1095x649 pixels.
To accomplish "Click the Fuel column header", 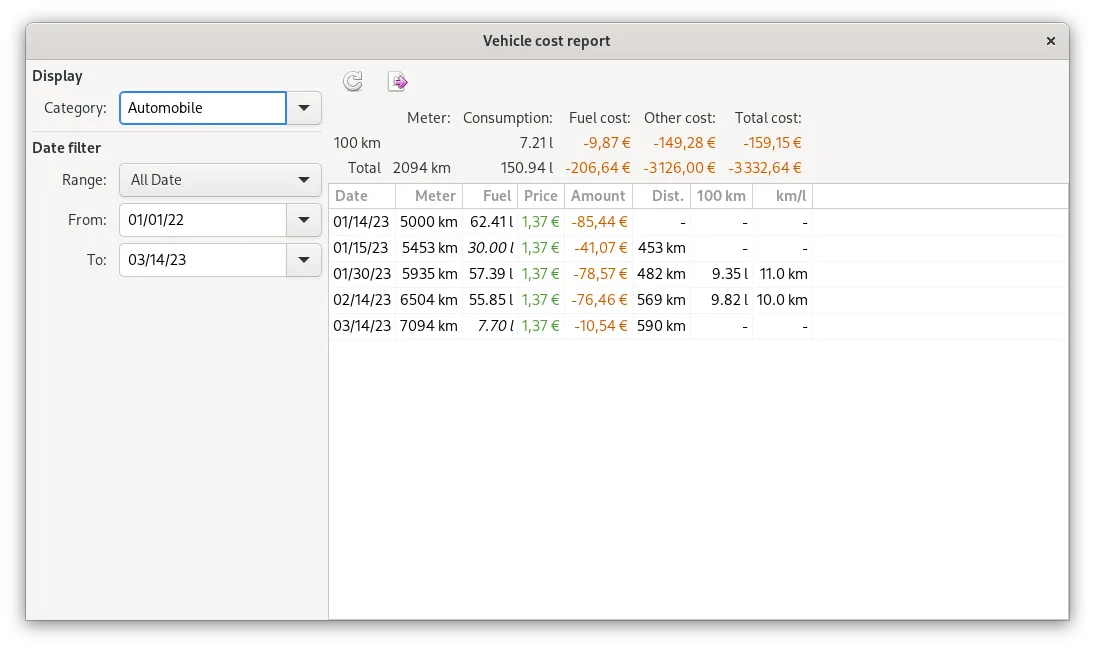I will pos(490,196).
